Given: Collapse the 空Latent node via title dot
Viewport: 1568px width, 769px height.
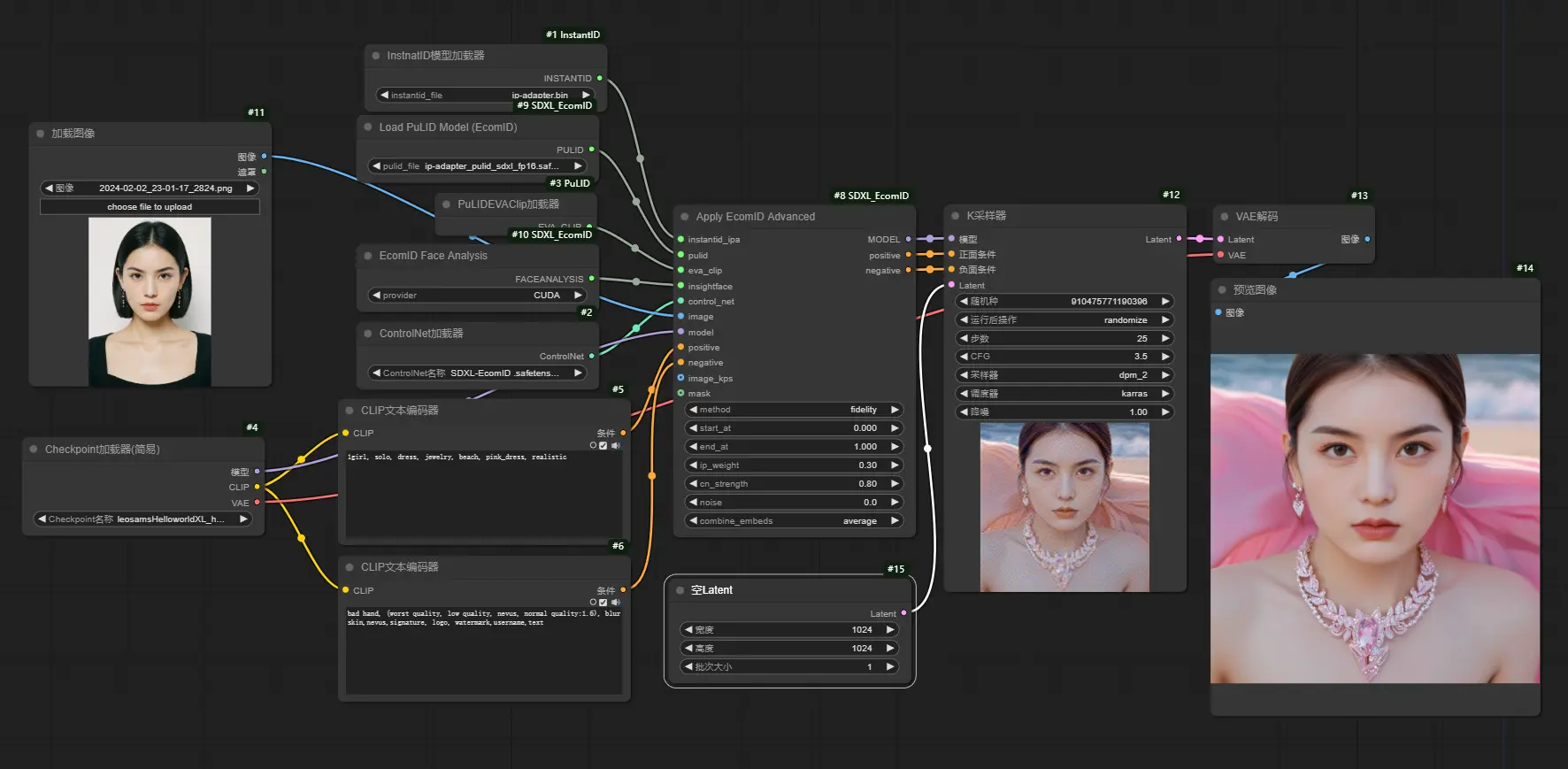Looking at the screenshot, I should [680, 590].
